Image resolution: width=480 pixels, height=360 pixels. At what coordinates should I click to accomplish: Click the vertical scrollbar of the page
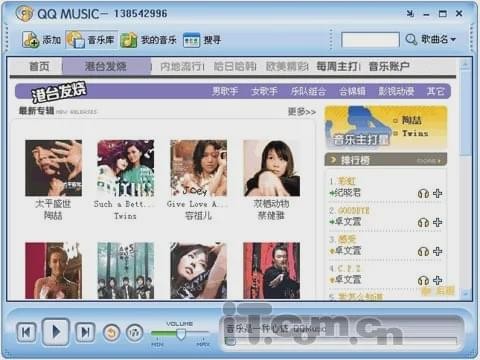pos(465,112)
